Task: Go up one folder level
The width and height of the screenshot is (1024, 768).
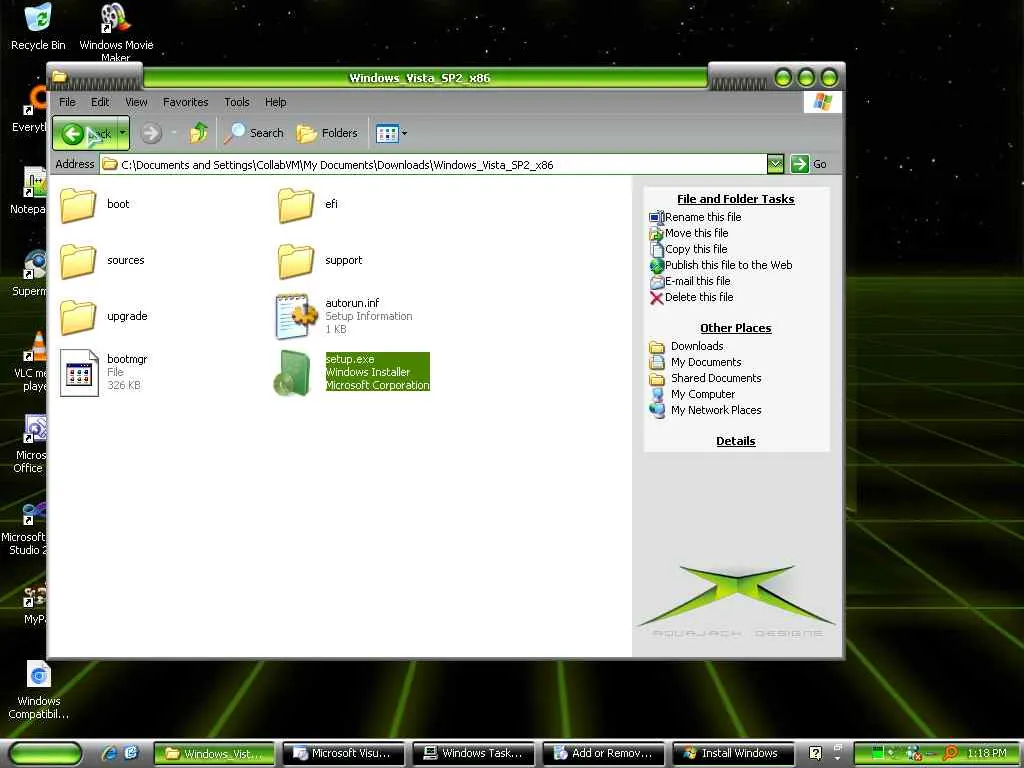Action: pos(199,133)
